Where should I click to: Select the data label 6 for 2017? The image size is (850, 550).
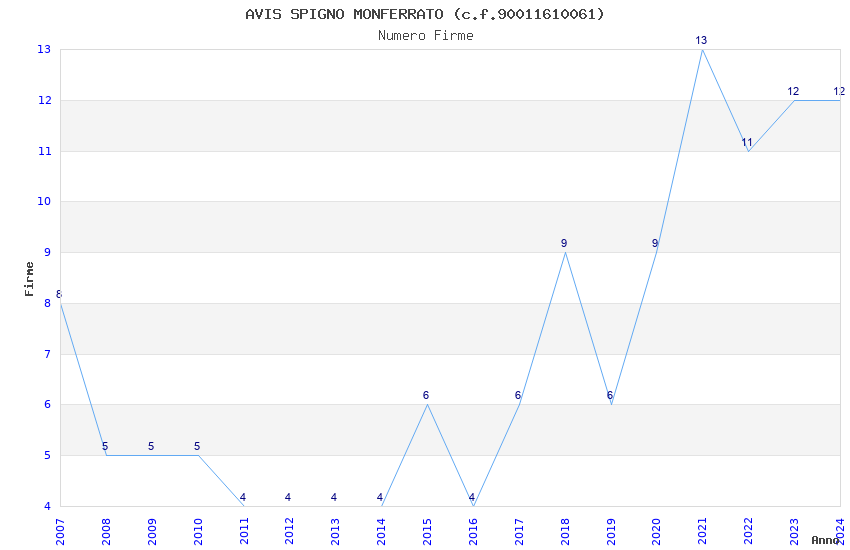click(x=518, y=396)
